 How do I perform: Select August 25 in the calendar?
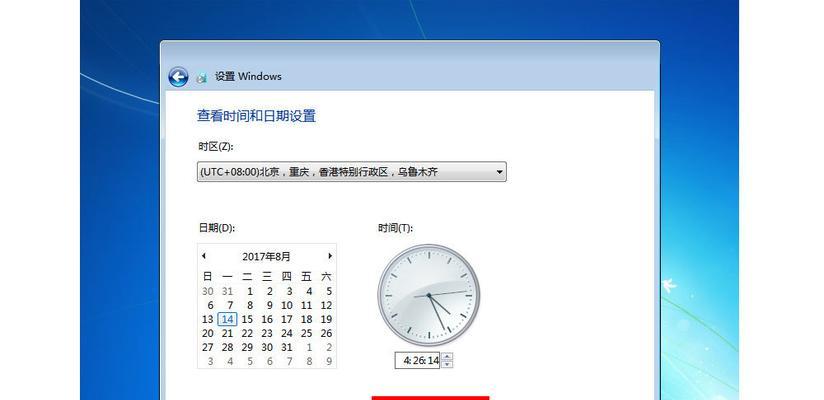pyautogui.click(x=306, y=333)
